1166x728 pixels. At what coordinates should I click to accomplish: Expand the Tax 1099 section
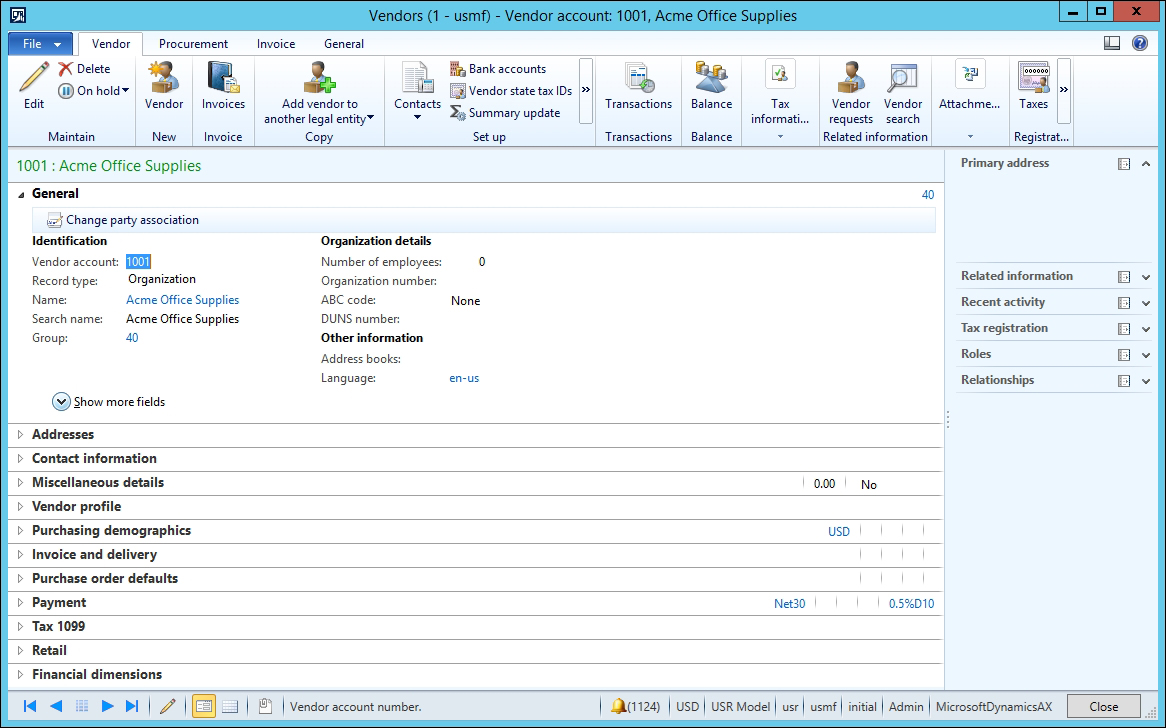pos(21,626)
